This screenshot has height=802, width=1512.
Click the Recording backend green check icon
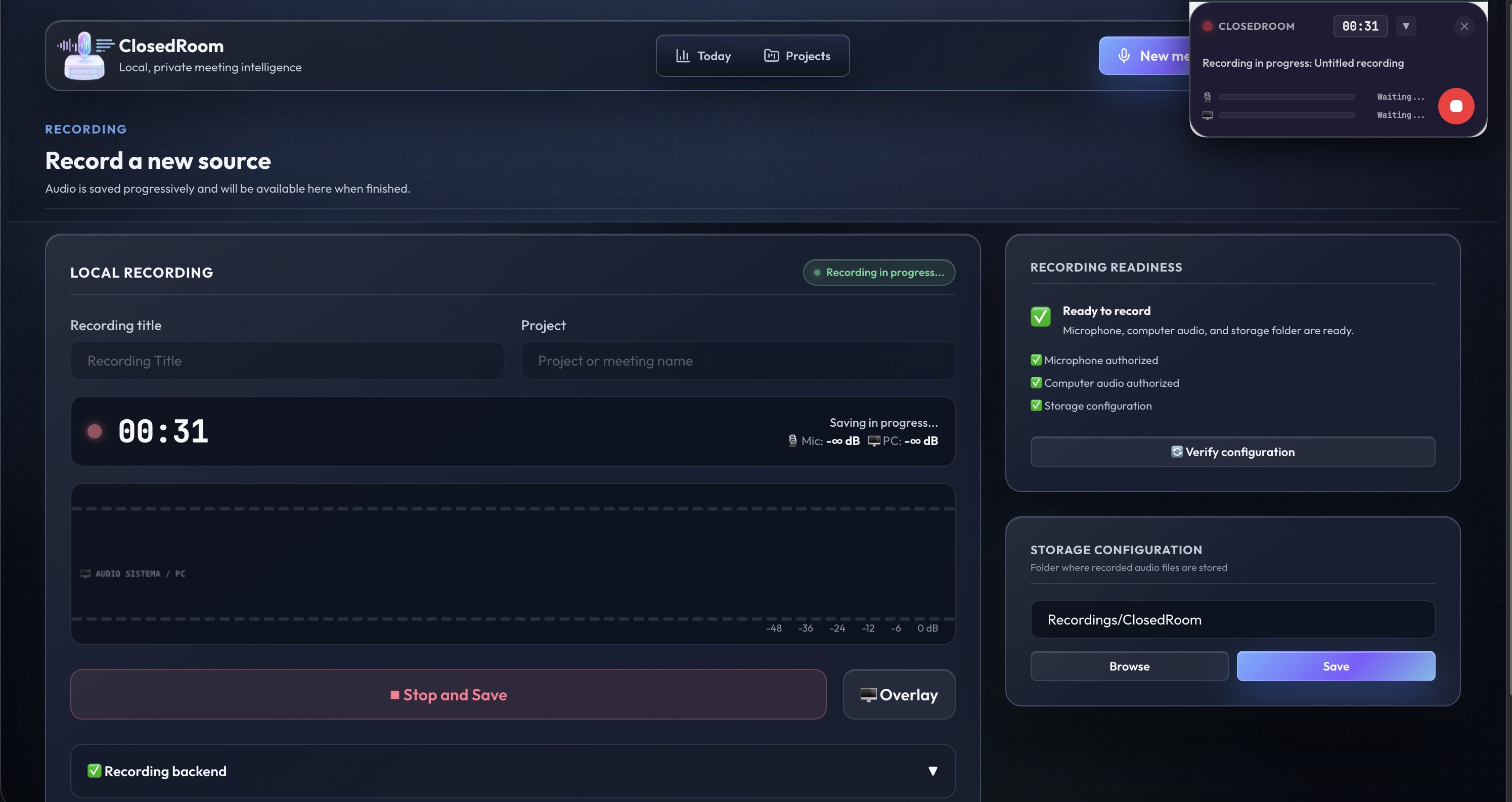(94, 771)
